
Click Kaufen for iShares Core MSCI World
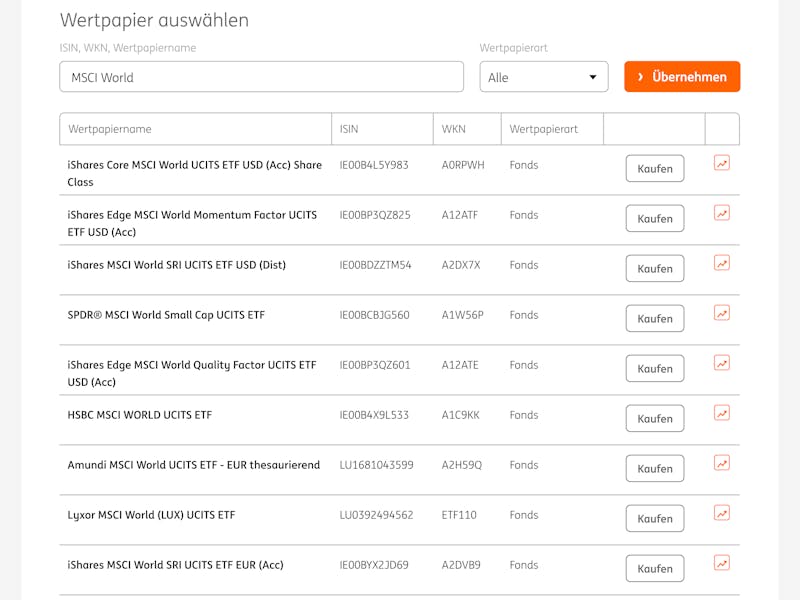pos(655,168)
